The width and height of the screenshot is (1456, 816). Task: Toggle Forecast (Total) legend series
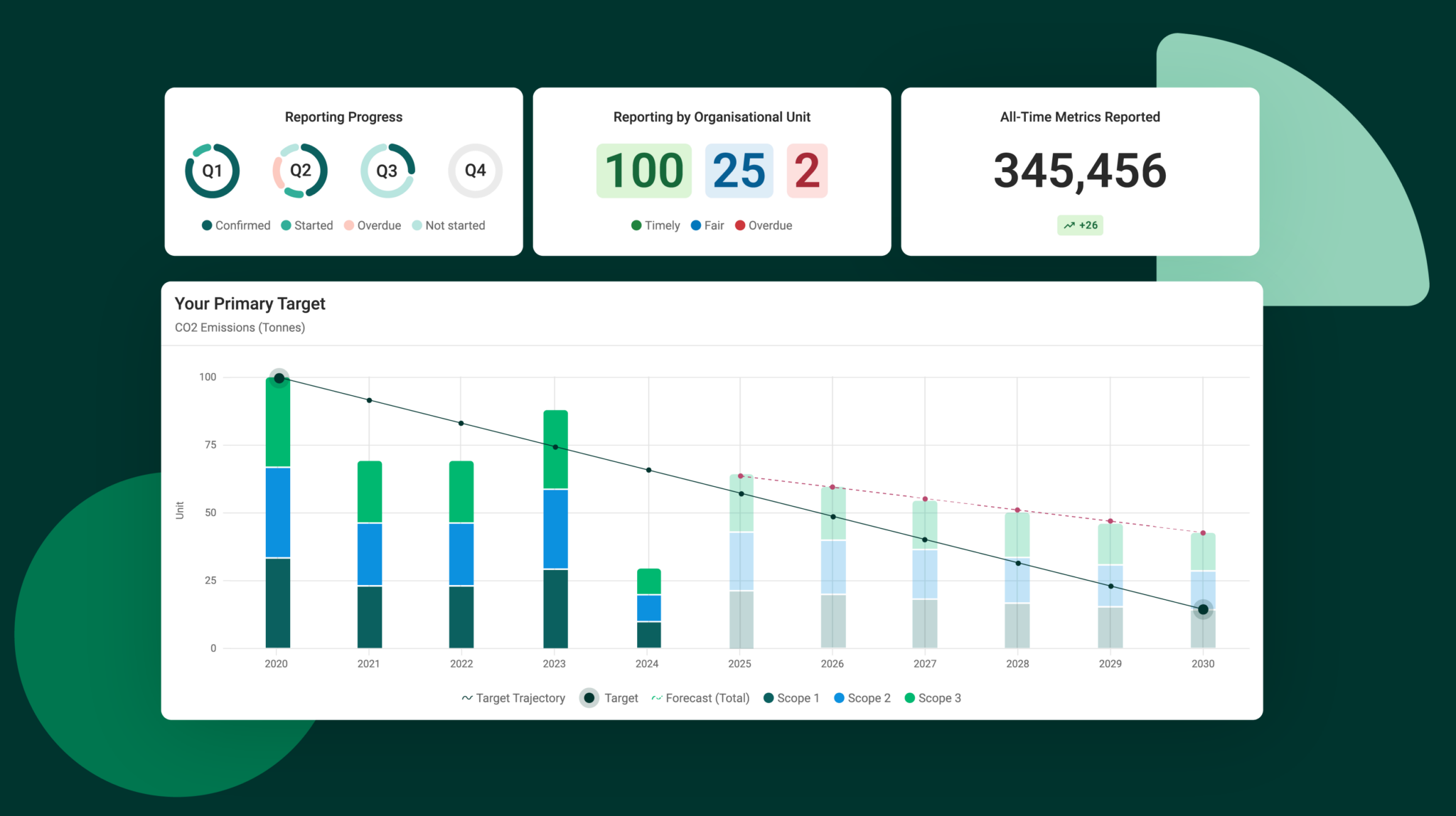click(x=700, y=698)
